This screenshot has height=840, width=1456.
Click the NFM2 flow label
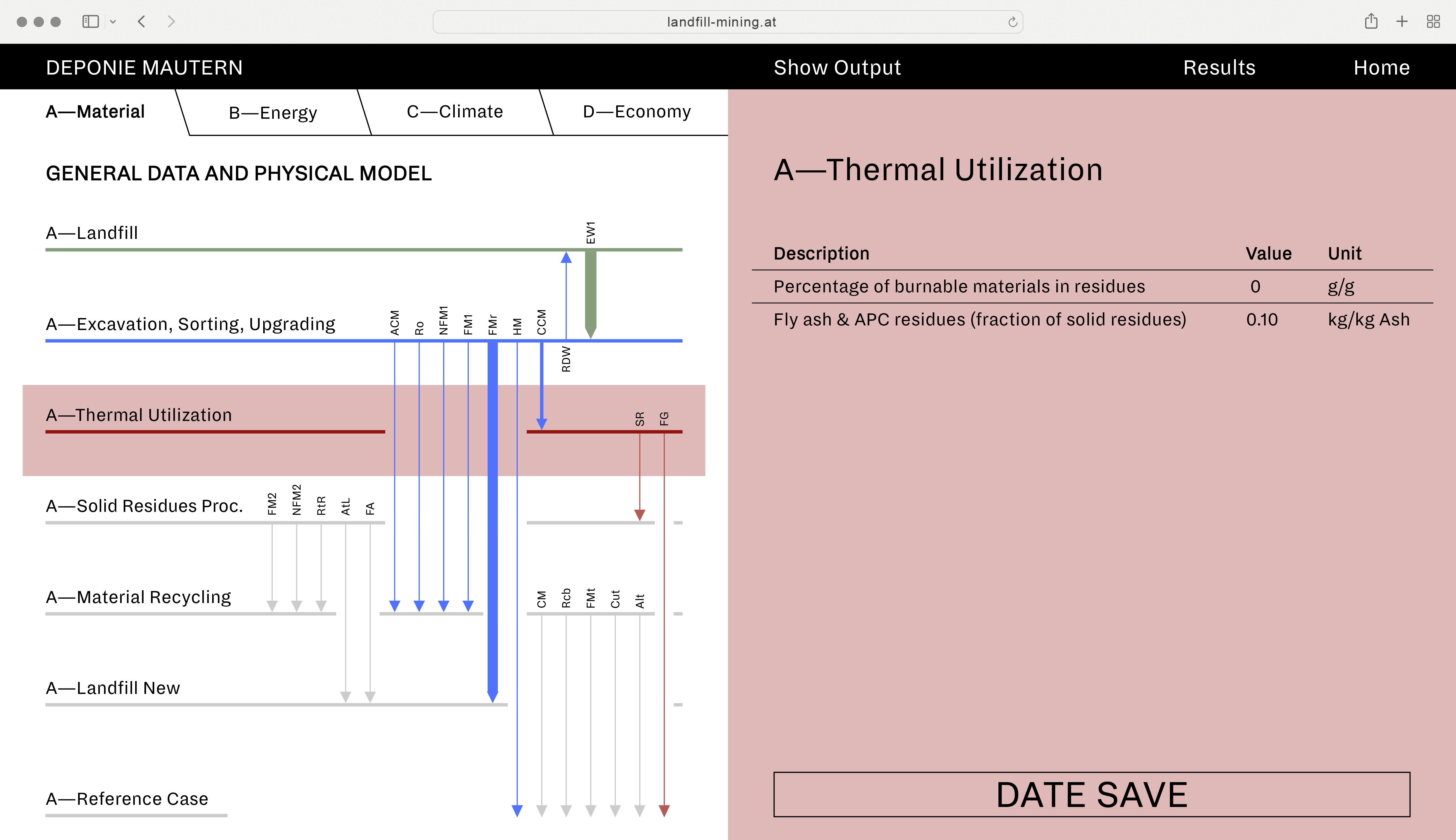pyautogui.click(x=296, y=500)
